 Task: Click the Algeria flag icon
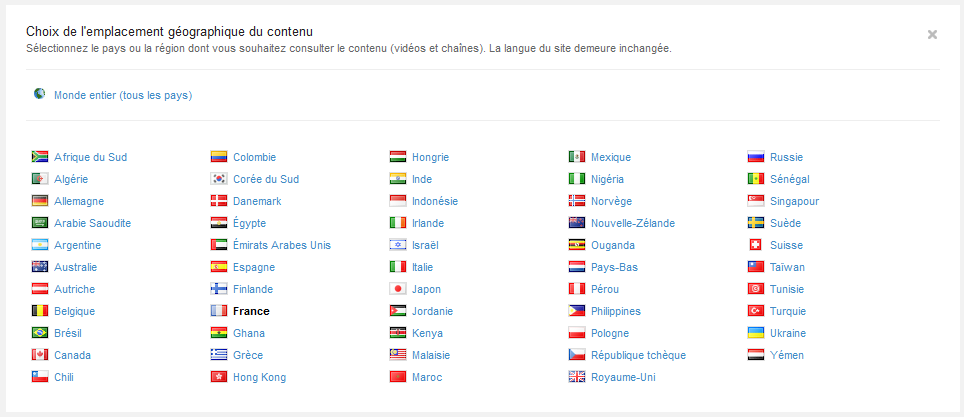click(x=40, y=179)
